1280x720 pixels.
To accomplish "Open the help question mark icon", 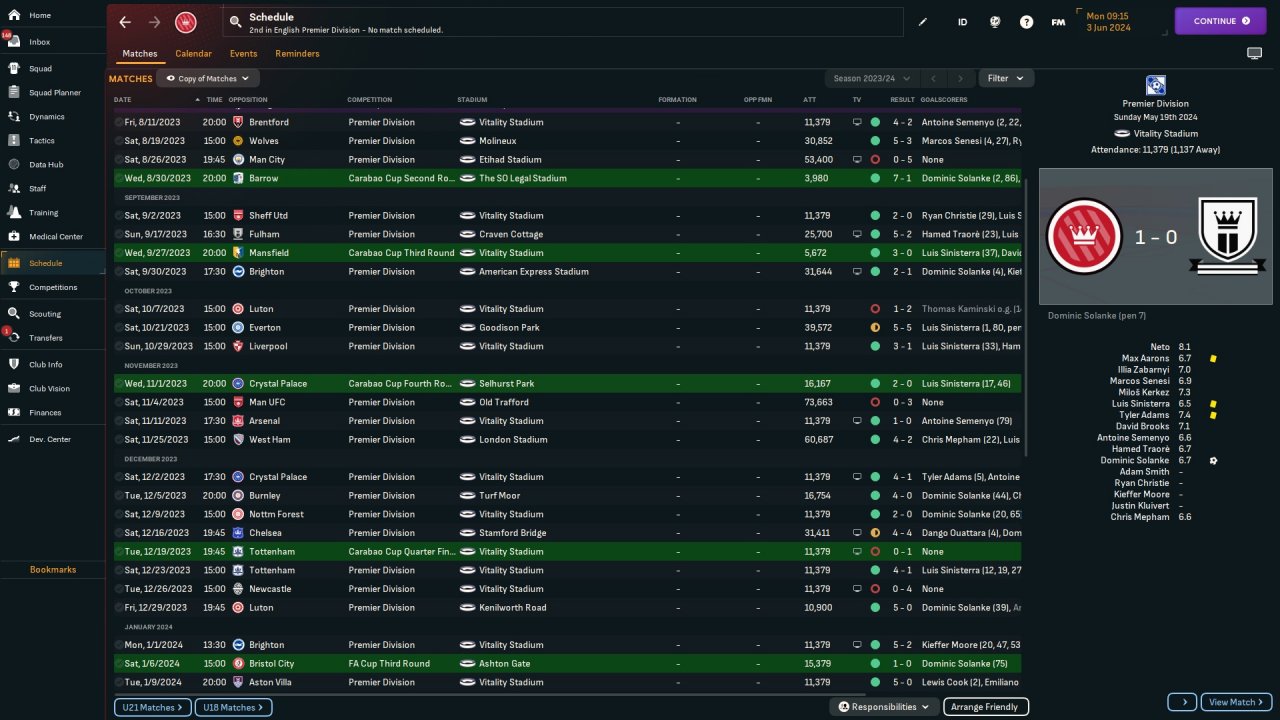I will (x=1026, y=22).
